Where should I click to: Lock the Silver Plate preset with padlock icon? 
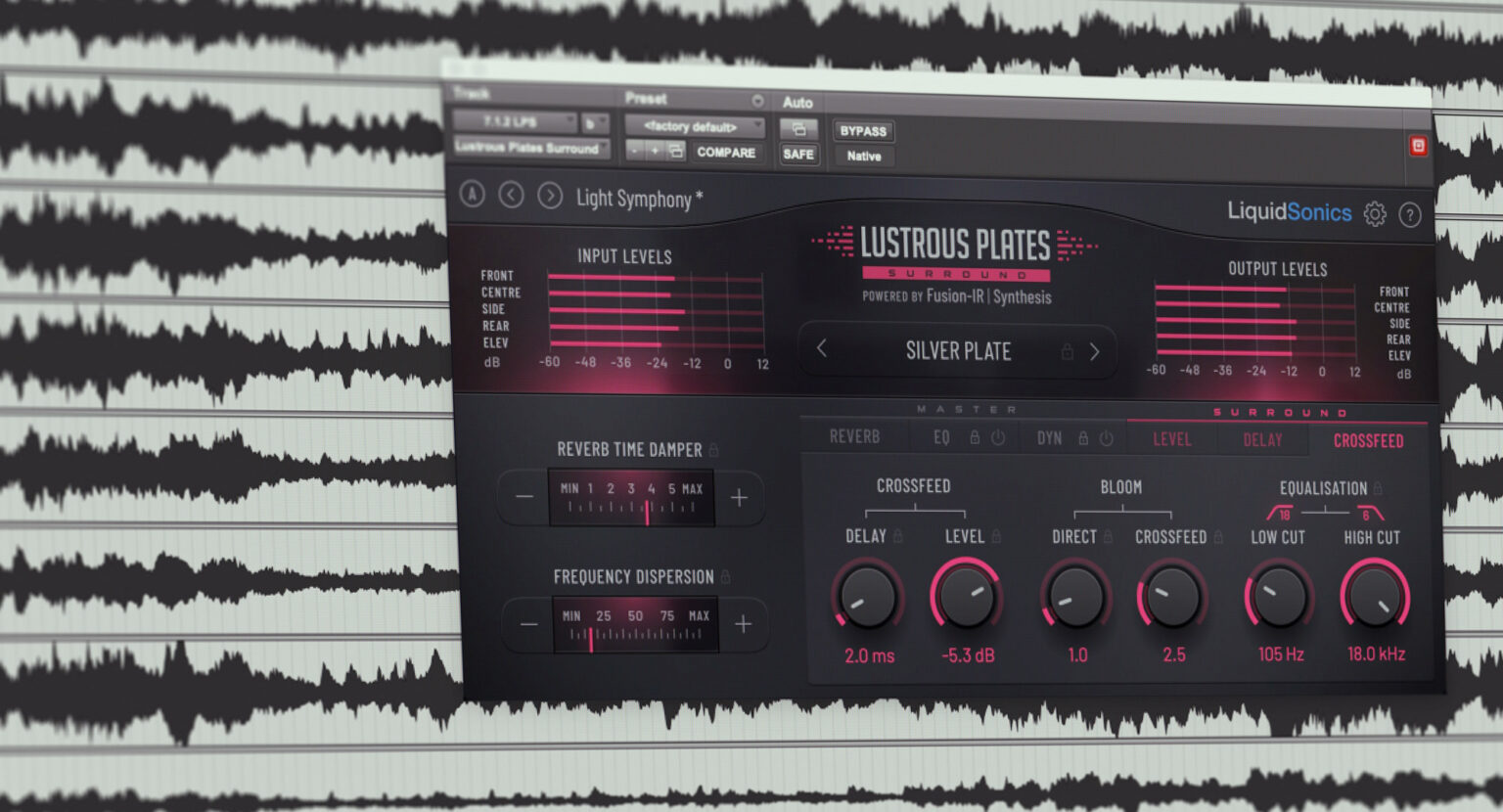[x=1068, y=351]
